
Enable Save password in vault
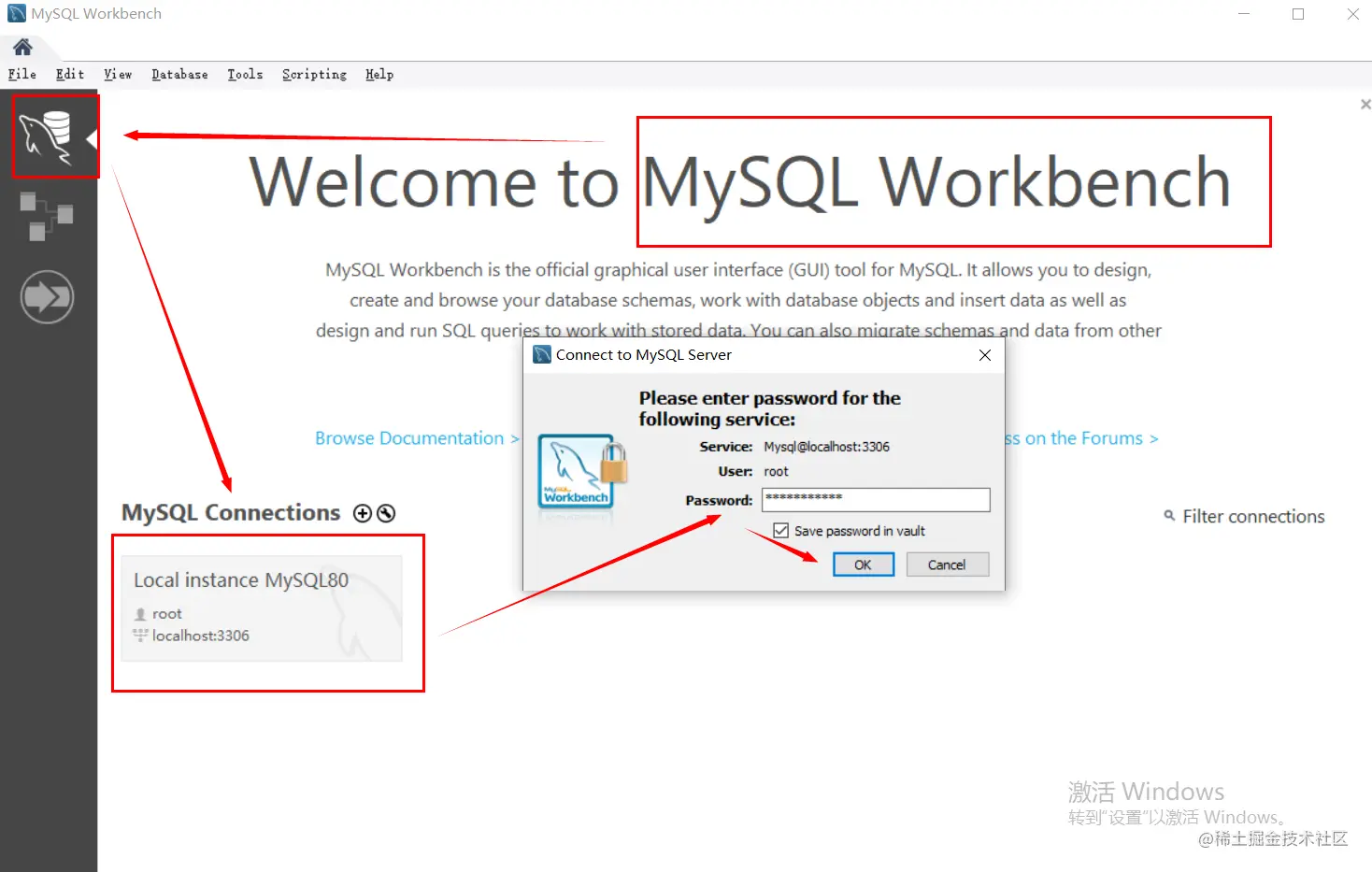780,530
